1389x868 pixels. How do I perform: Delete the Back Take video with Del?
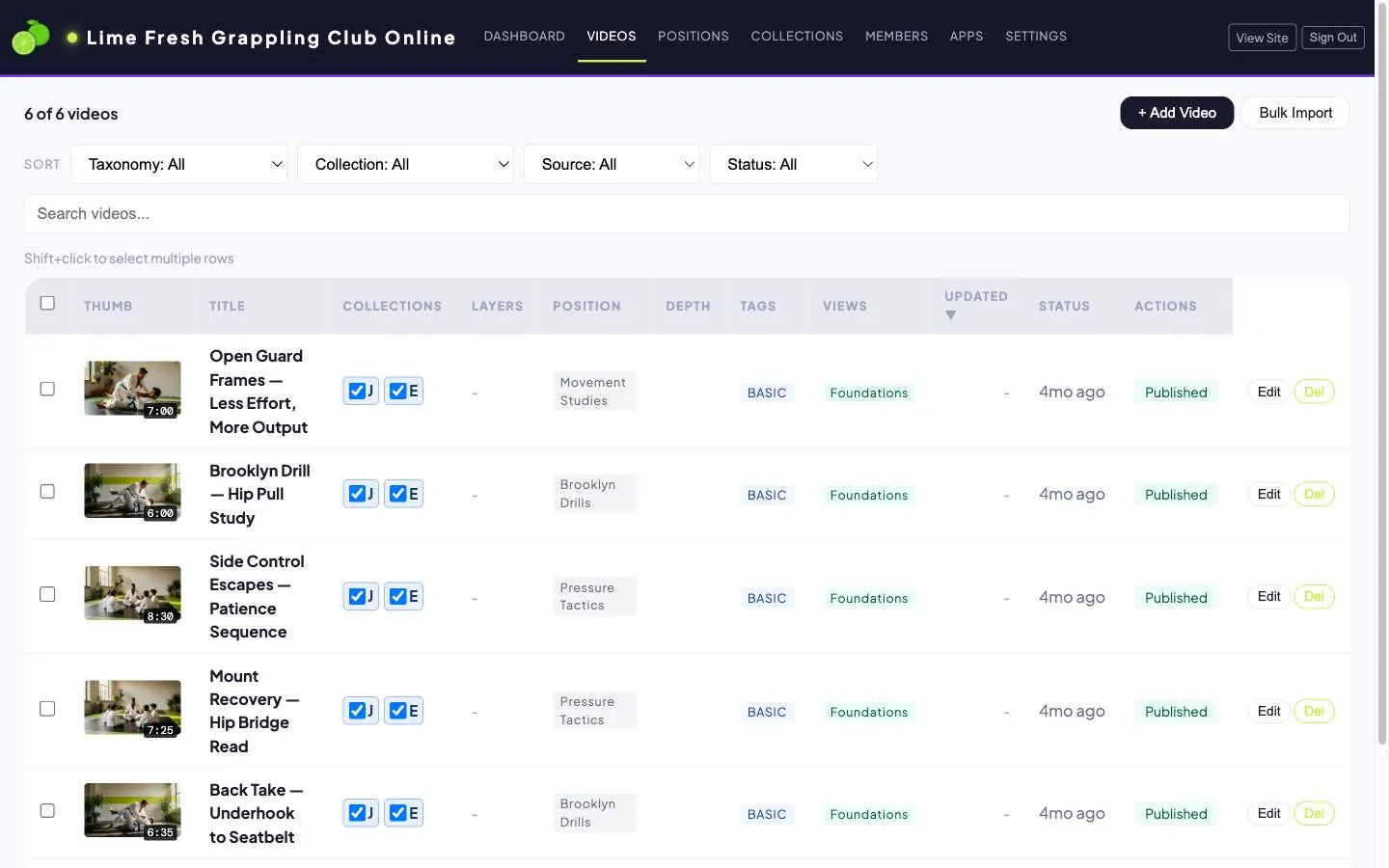click(x=1314, y=813)
